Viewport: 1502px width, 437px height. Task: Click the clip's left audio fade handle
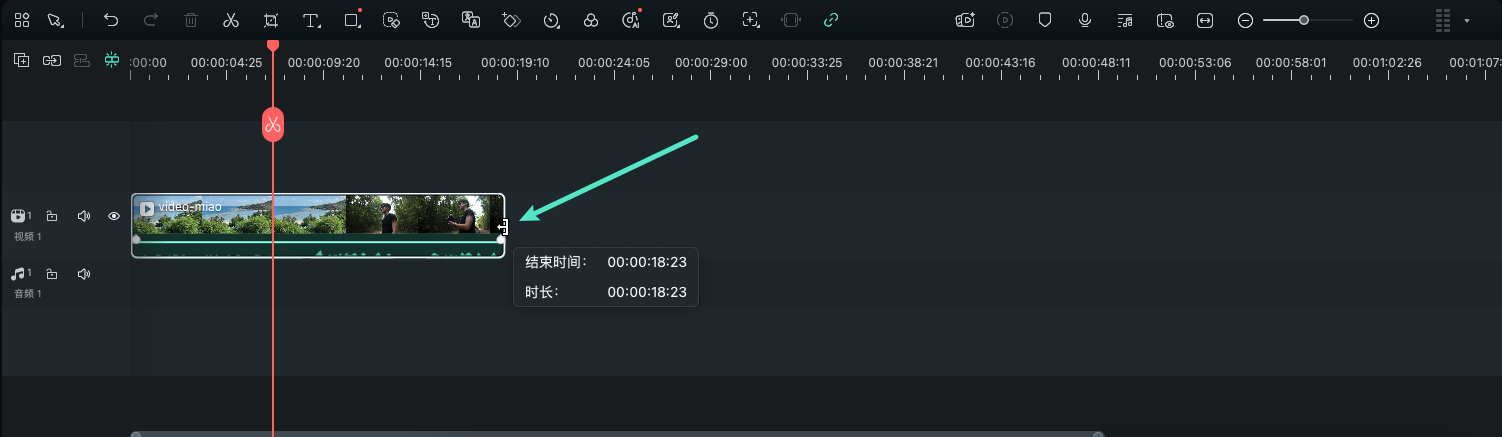click(137, 239)
